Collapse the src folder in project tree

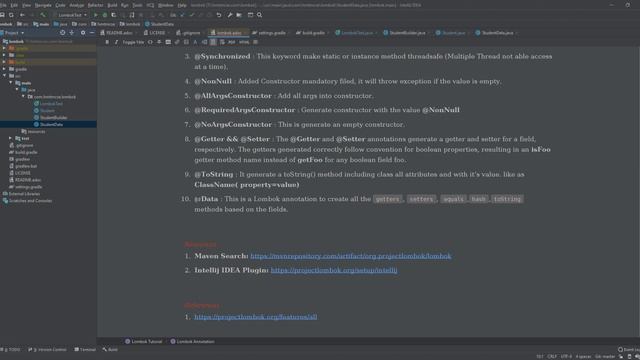pyautogui.click(x=5, y=76)
